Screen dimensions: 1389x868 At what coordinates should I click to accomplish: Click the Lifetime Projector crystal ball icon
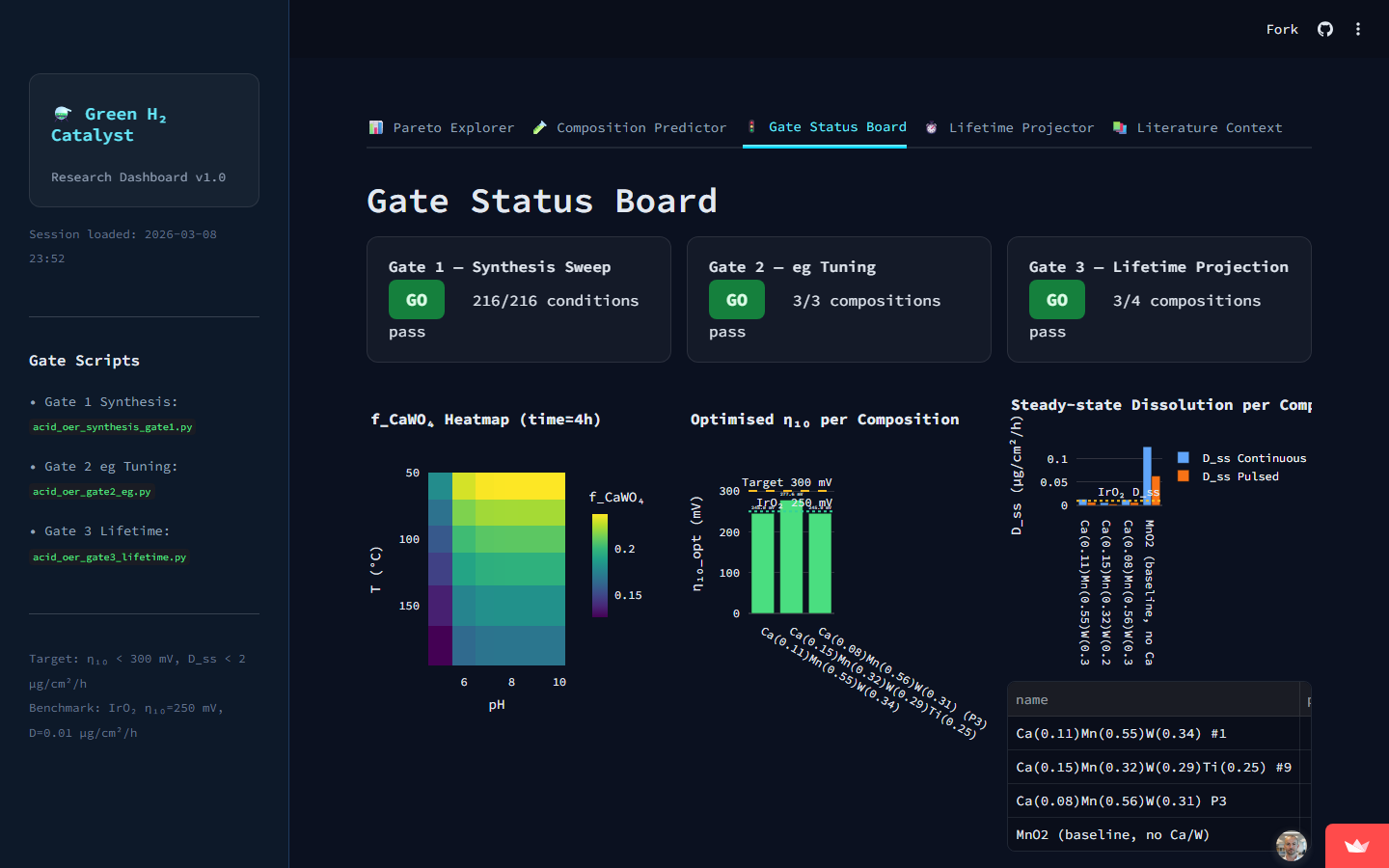[932, 127]
